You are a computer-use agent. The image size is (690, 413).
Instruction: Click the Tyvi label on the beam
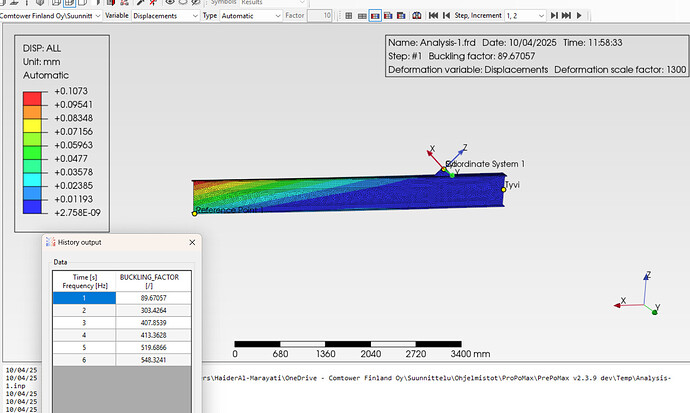point(511,186)
